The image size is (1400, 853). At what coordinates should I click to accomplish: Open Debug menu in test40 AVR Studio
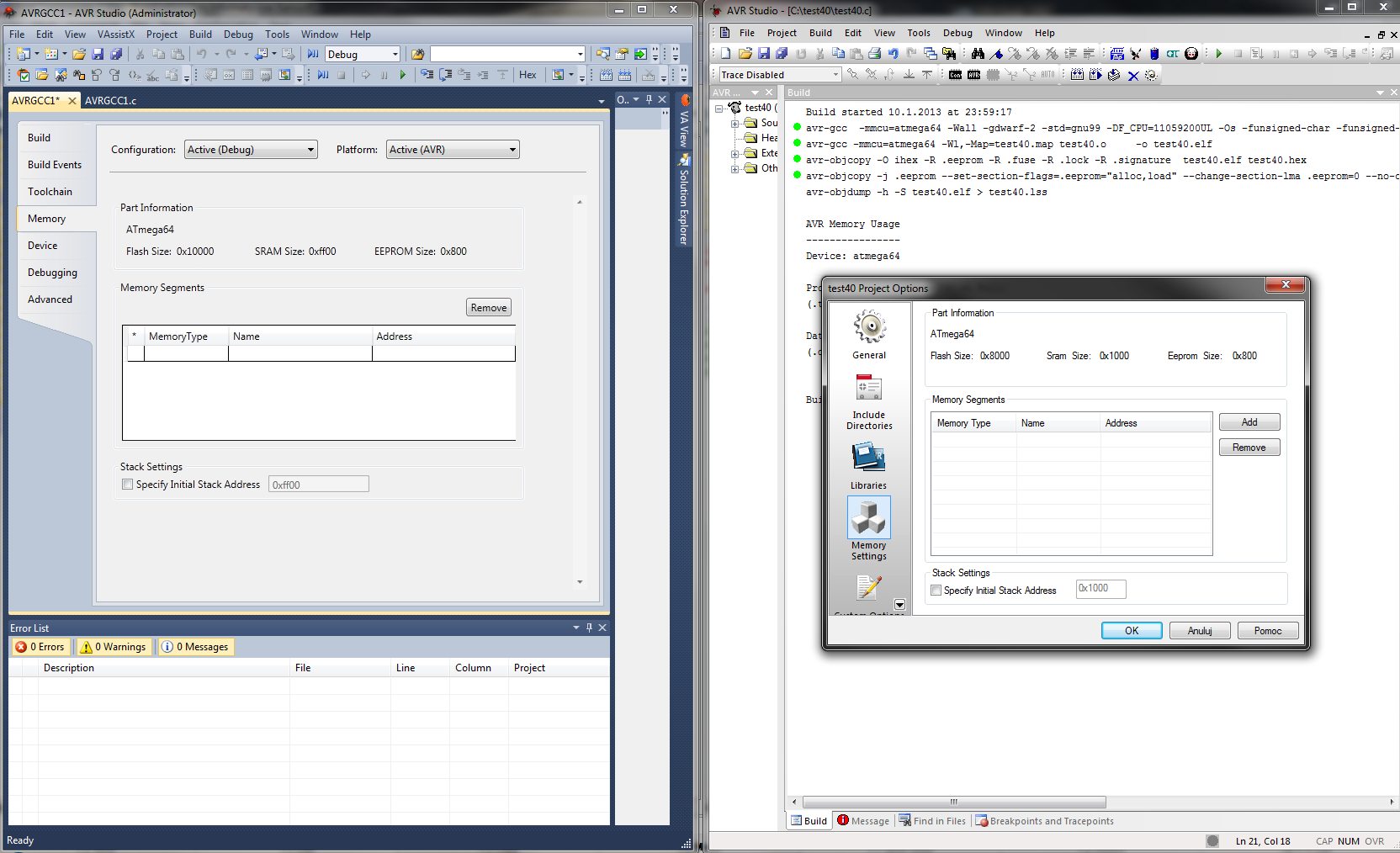(957, 33)
